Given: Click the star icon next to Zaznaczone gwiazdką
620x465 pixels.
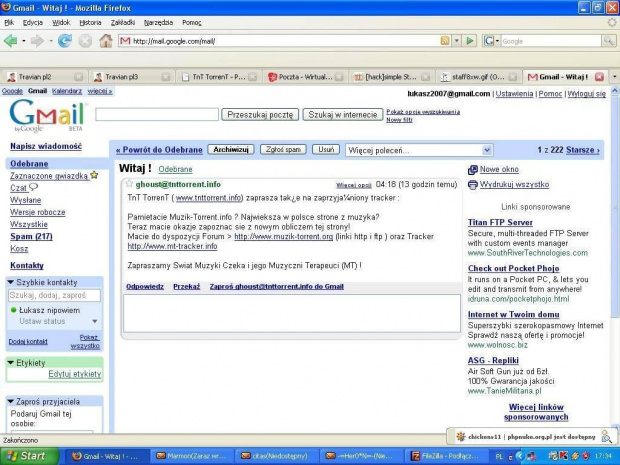Looking at the screenshot, I should pos(94,175).
